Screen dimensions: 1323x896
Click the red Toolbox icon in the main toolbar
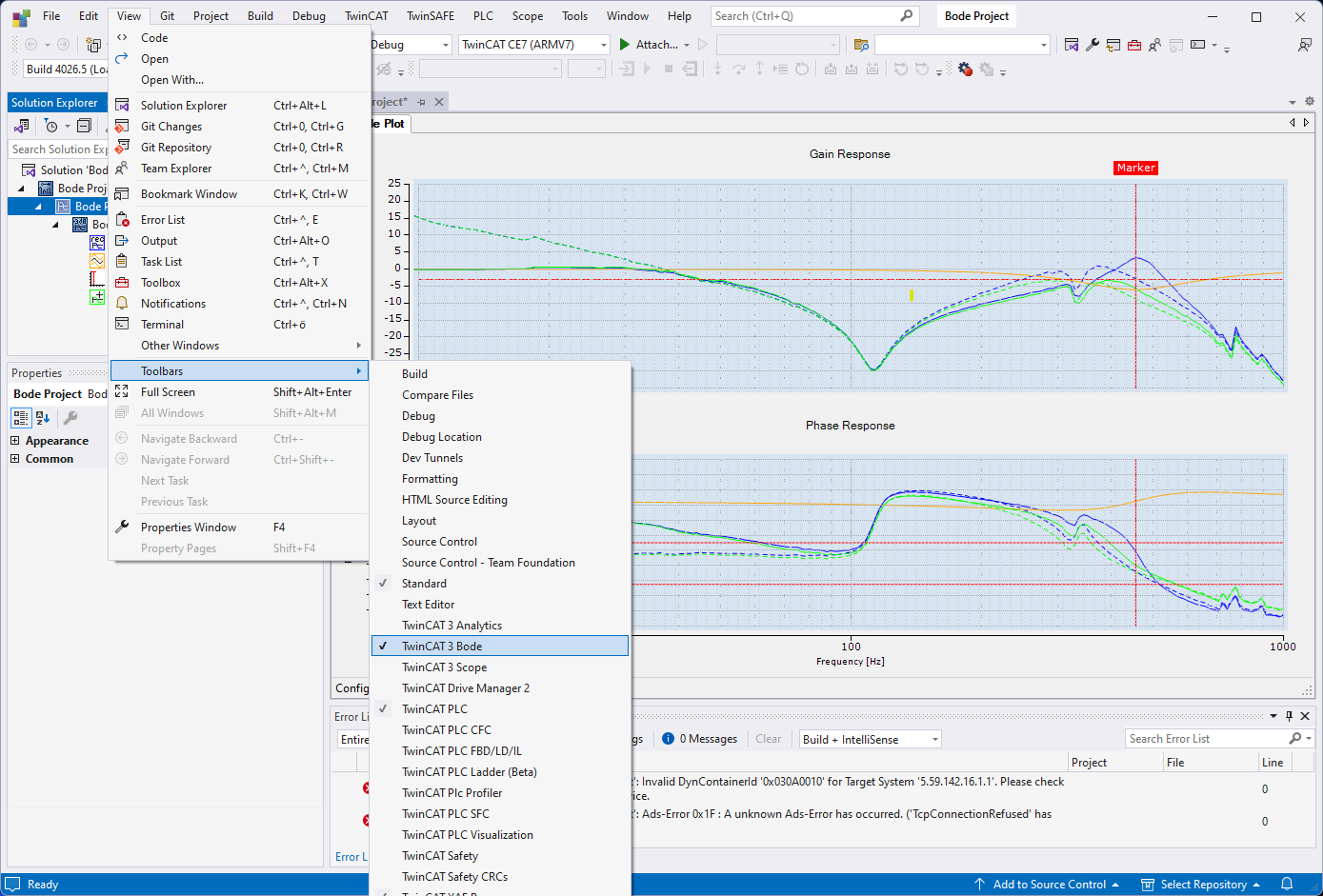[1134, 45]
